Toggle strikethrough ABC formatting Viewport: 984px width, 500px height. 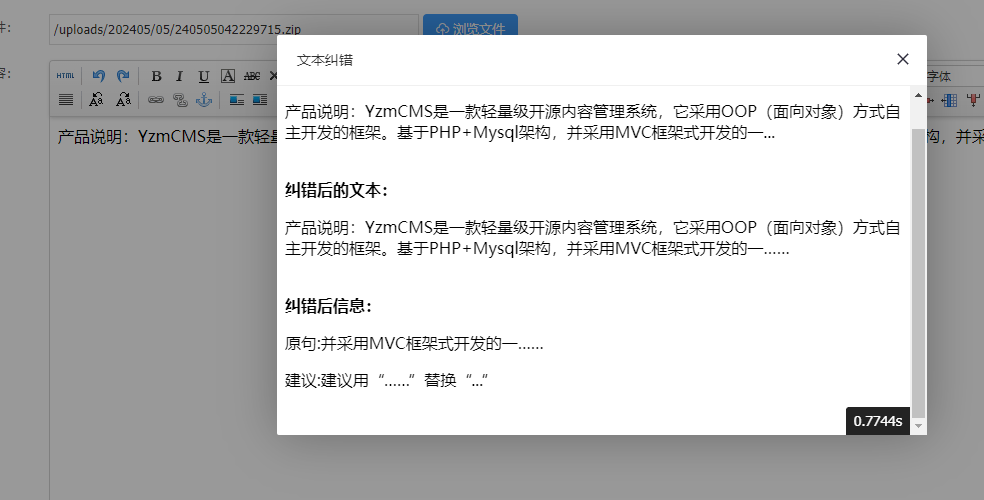tap(252, 76)
